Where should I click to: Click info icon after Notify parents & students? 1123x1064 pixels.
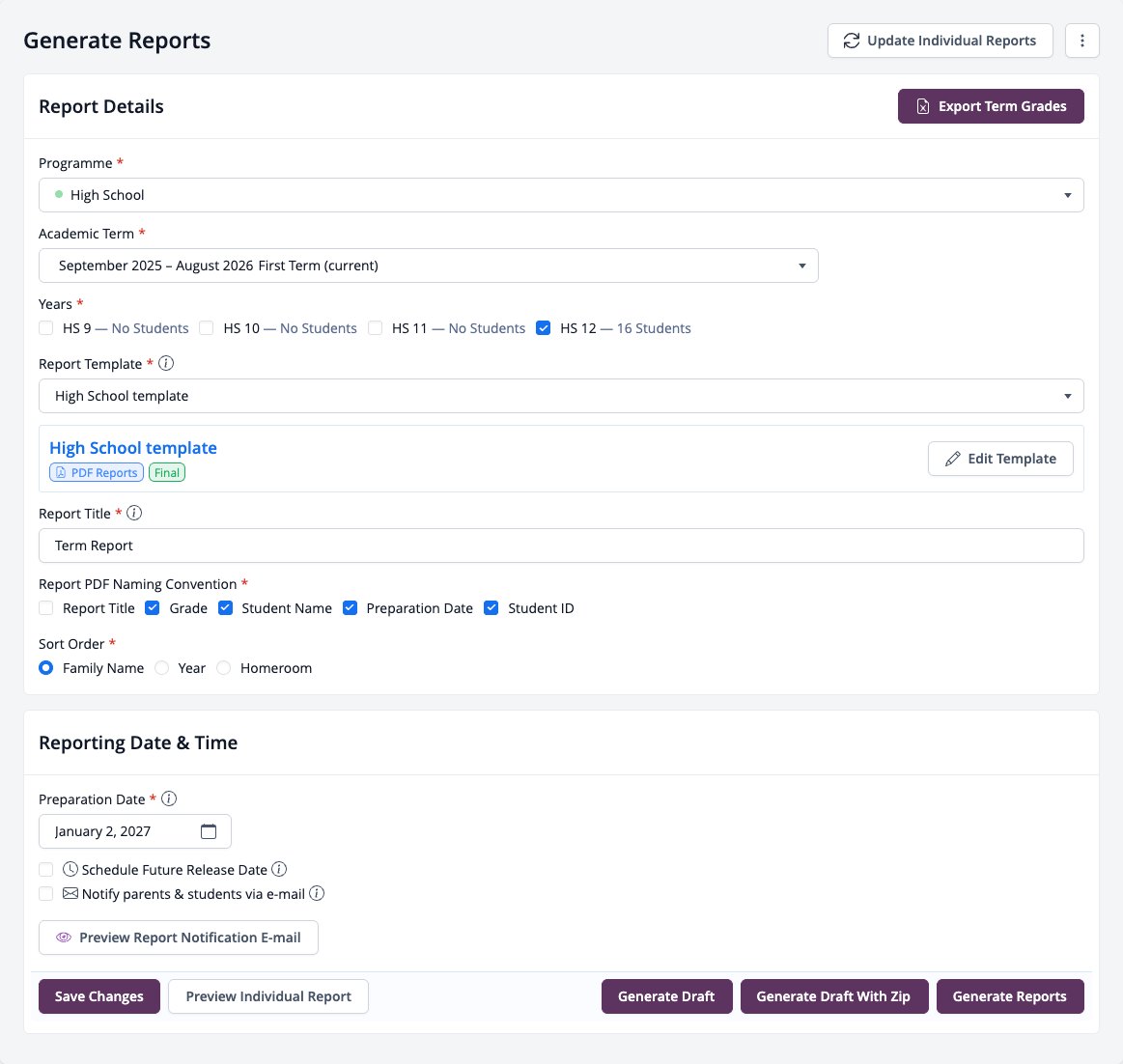click(x=317, y=894)
